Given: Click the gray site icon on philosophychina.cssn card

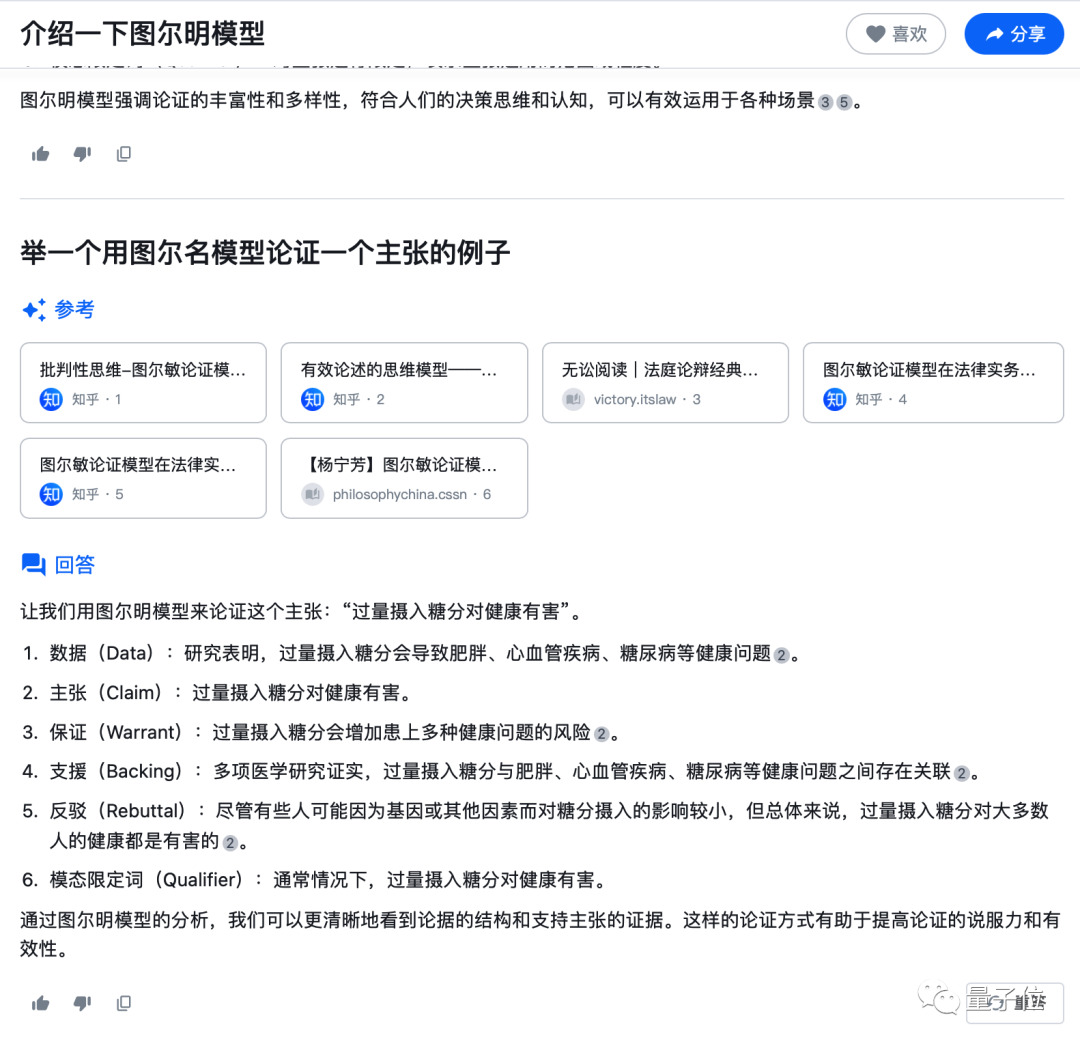Looking at the screenshot, I should click(x=312, y=494).
